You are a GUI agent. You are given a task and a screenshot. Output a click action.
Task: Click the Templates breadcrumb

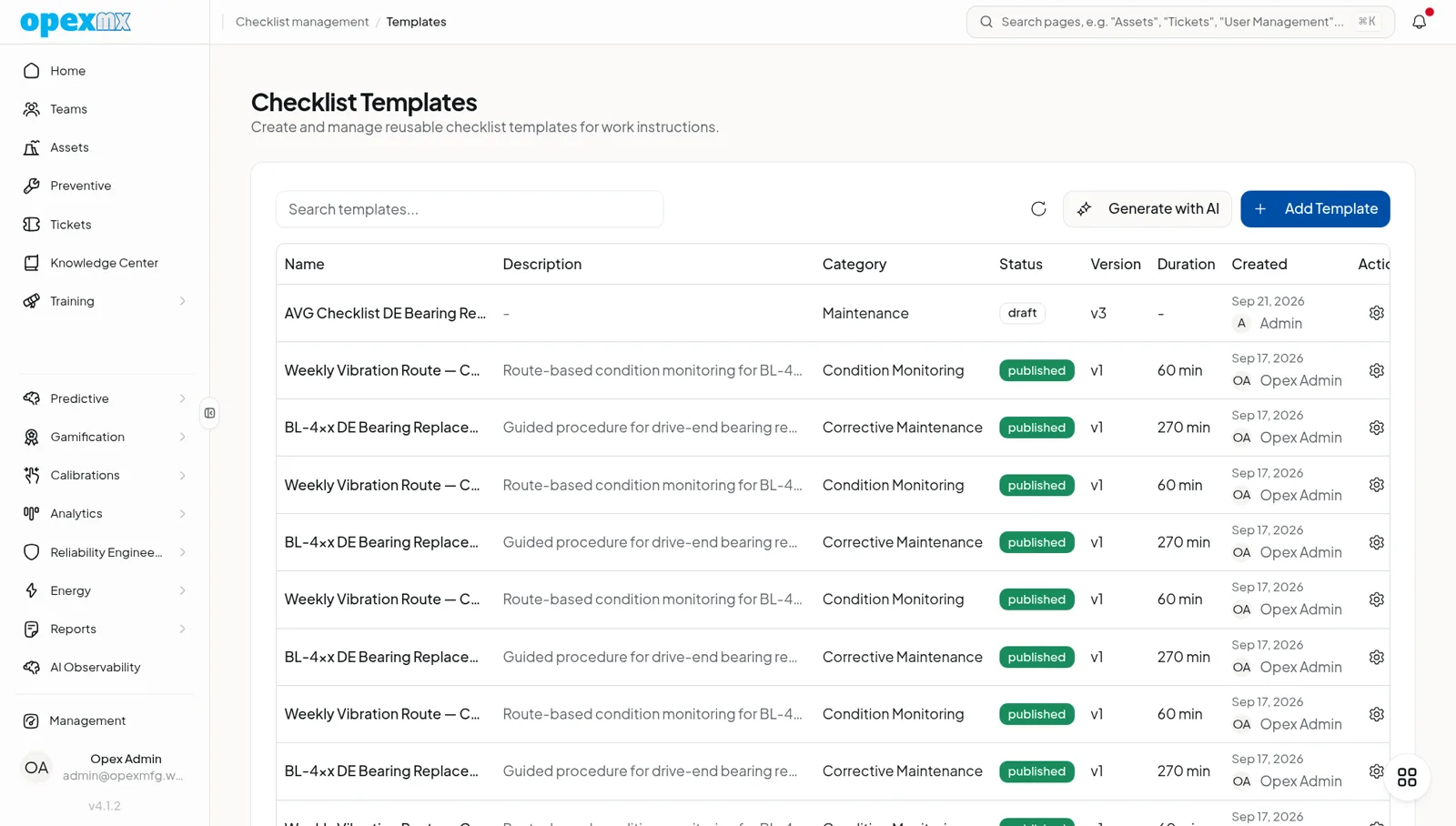[416, 22]
